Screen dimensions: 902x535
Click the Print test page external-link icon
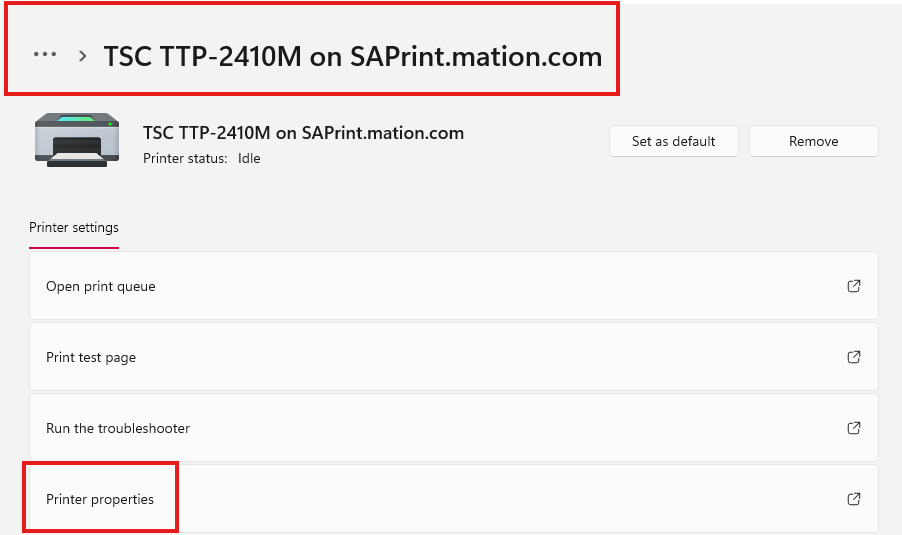tap(854, 357)
